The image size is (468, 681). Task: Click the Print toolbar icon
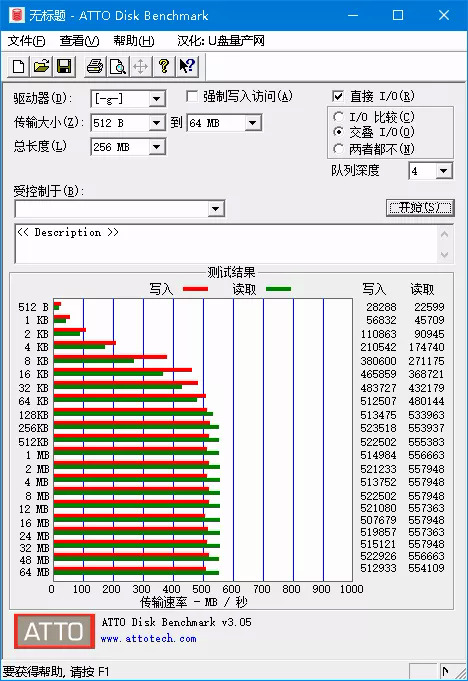point(95,66)
